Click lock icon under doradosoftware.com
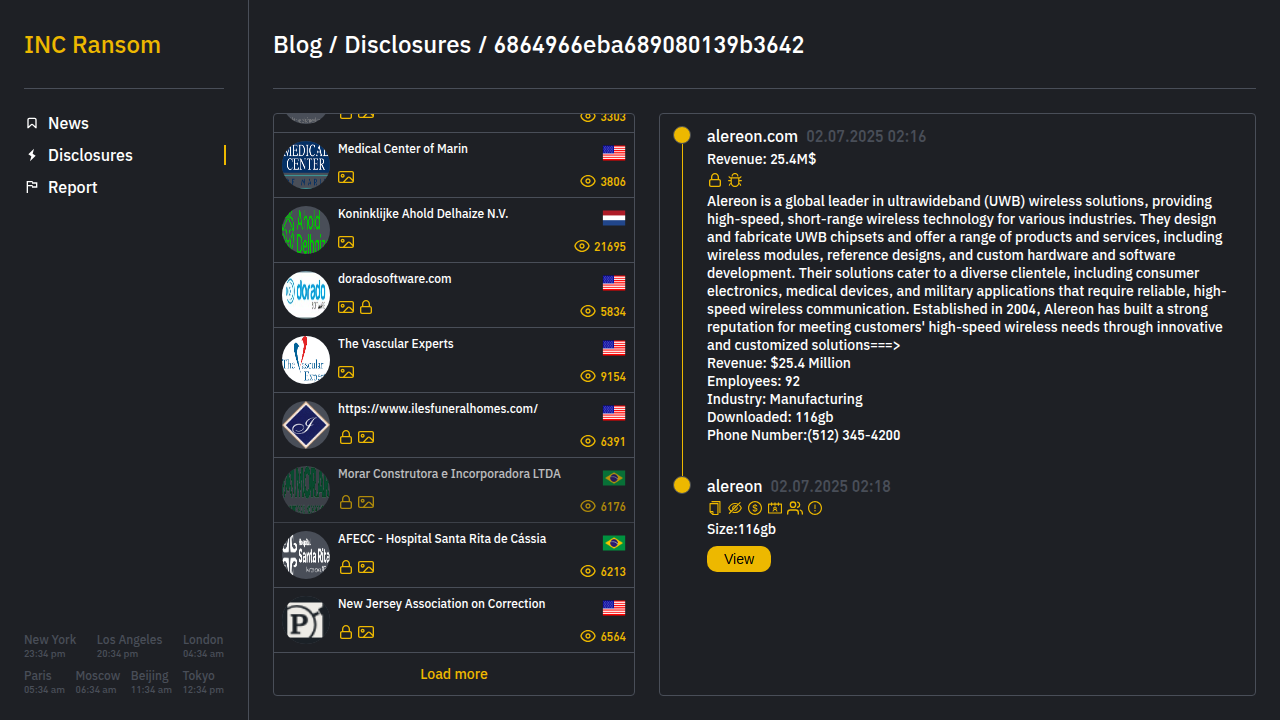 coord(366,307)
